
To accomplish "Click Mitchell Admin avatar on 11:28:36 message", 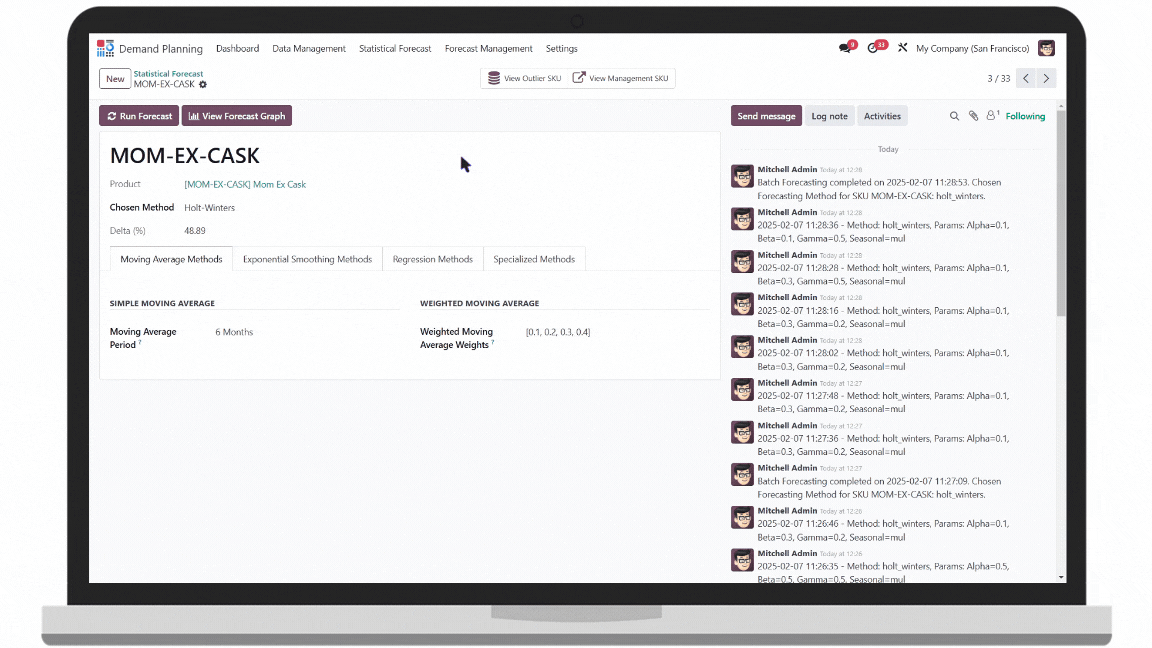I will click(x=742, y=219).
